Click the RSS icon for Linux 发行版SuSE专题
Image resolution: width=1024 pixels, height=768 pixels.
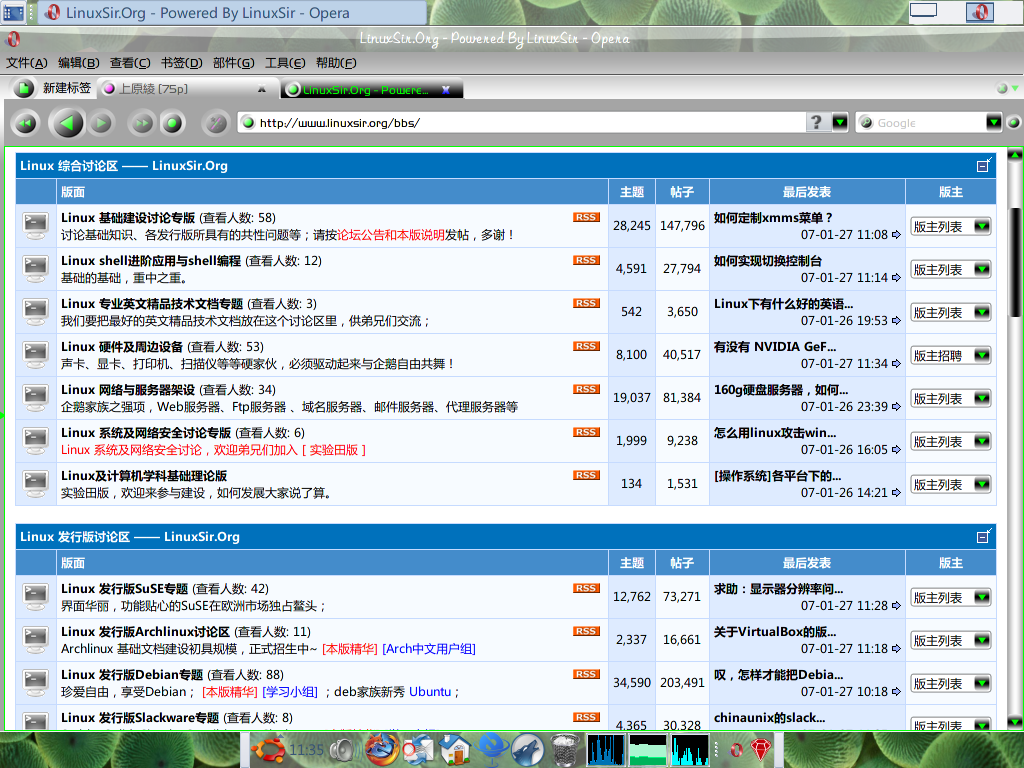586,588
